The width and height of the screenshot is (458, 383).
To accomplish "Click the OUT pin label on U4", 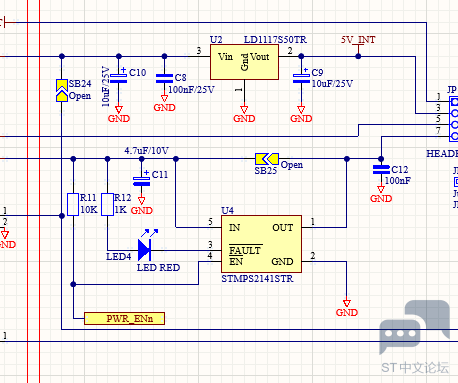I will [x=283, y=228].
